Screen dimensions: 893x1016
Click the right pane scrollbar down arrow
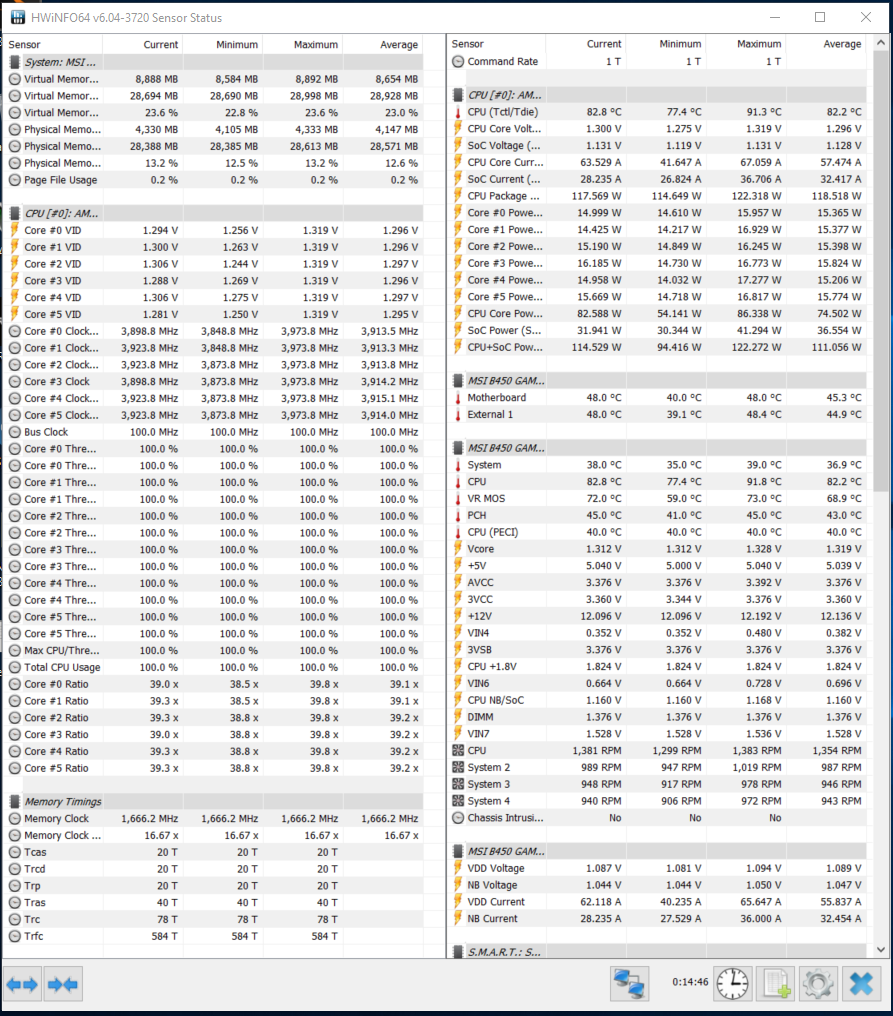coord(881,949)
